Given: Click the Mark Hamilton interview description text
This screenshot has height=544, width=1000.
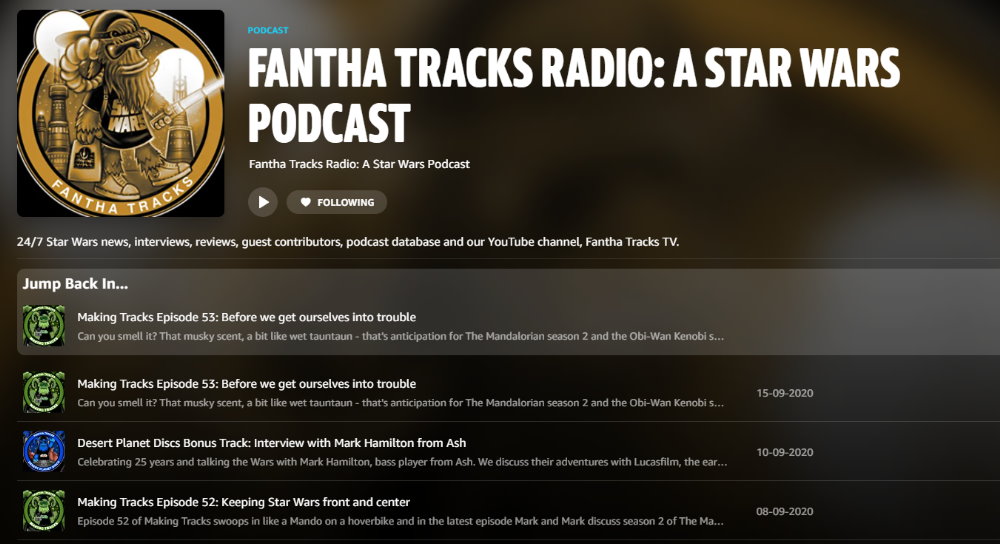Looking at the screenshot, I should [402, 462].
